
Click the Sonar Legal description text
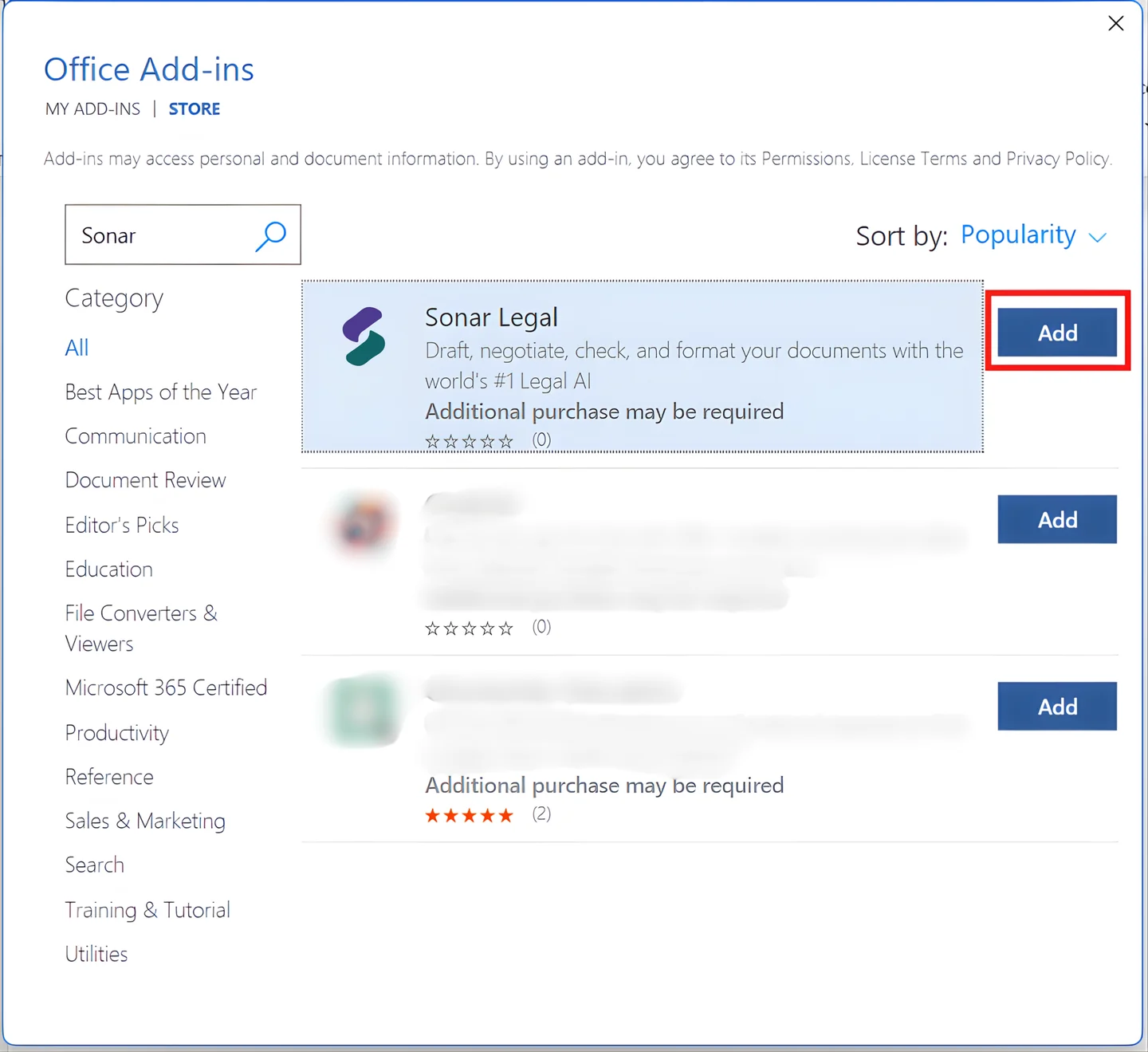point(694,366)
